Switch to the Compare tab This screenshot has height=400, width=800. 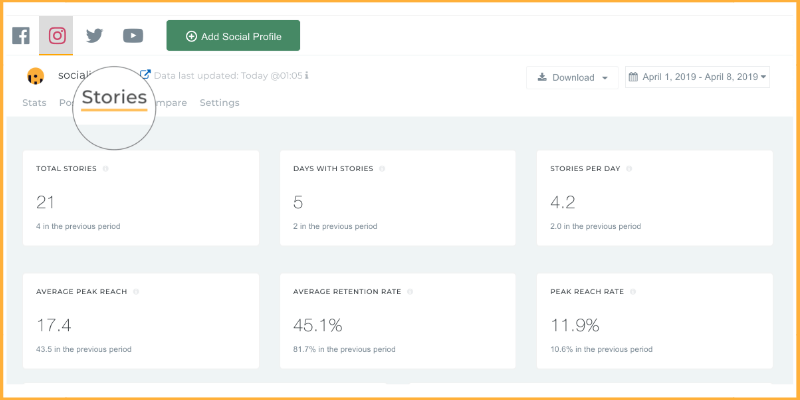pyautogui.click(x=171, y=103)
